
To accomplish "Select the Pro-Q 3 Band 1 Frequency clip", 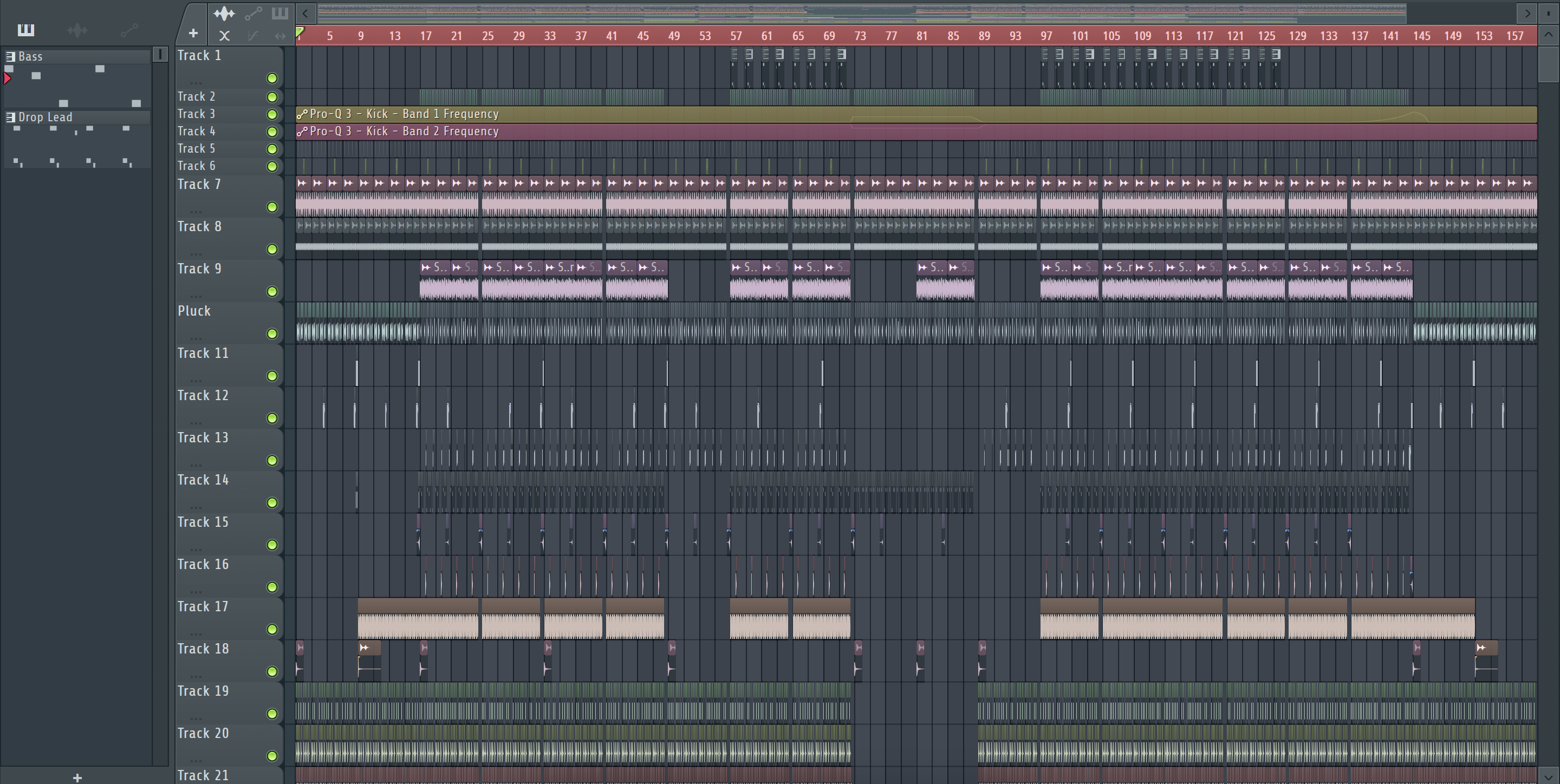I will [916, 114].
